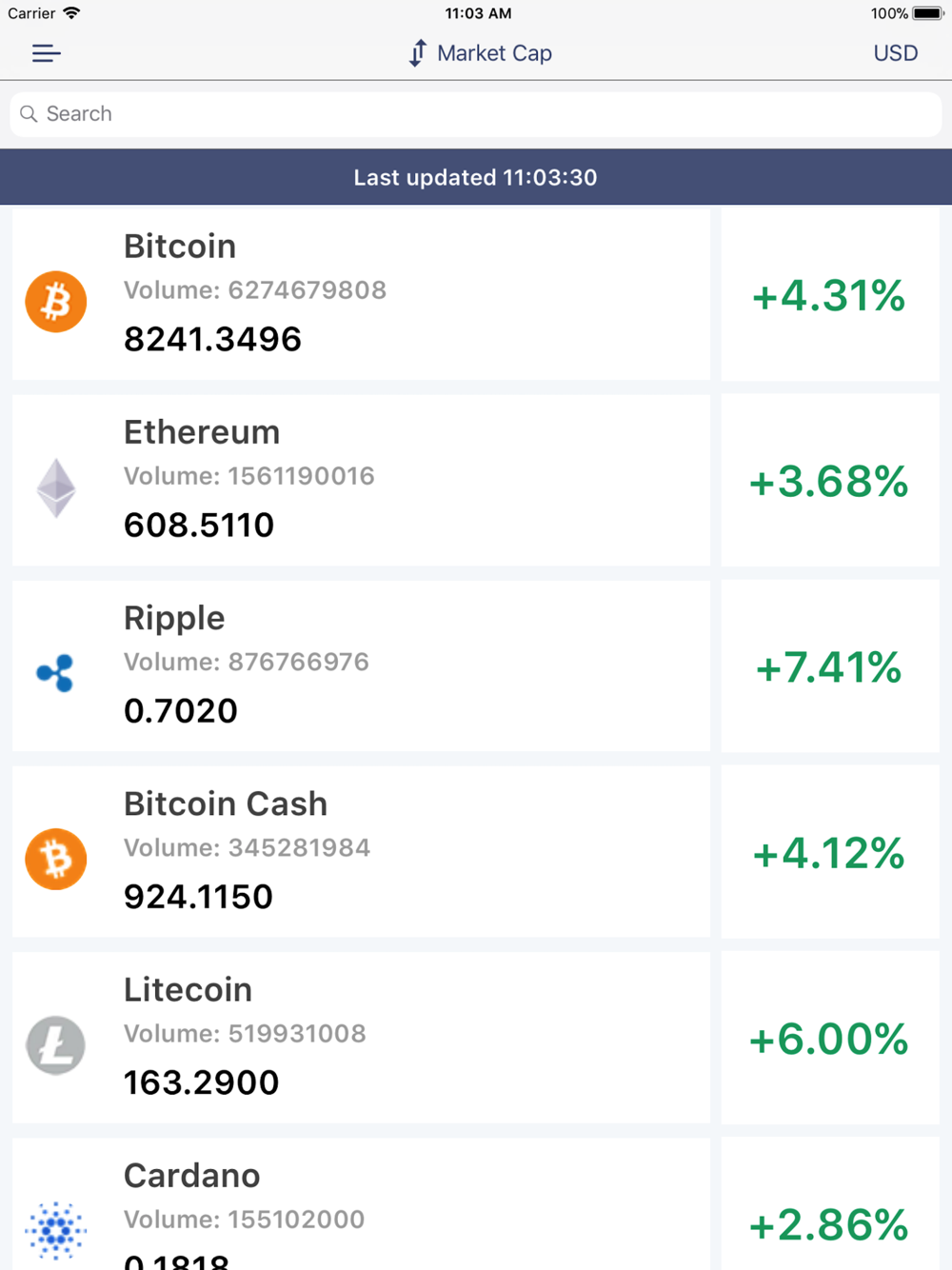Open the Ethereum price row

[361, 480]
